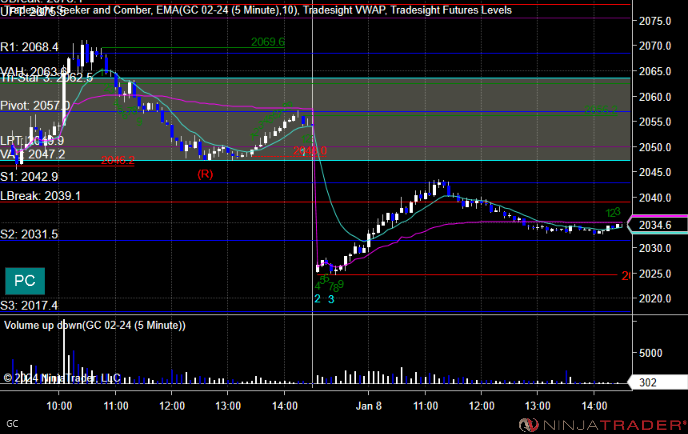Click the 2030.0 price axis label

[x=655, y=248]
